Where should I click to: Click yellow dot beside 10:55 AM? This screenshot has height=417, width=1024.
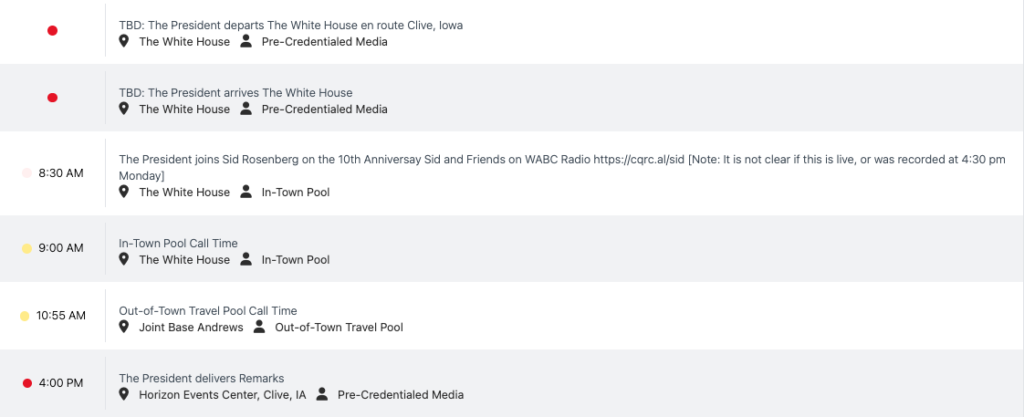click(24, 316)
